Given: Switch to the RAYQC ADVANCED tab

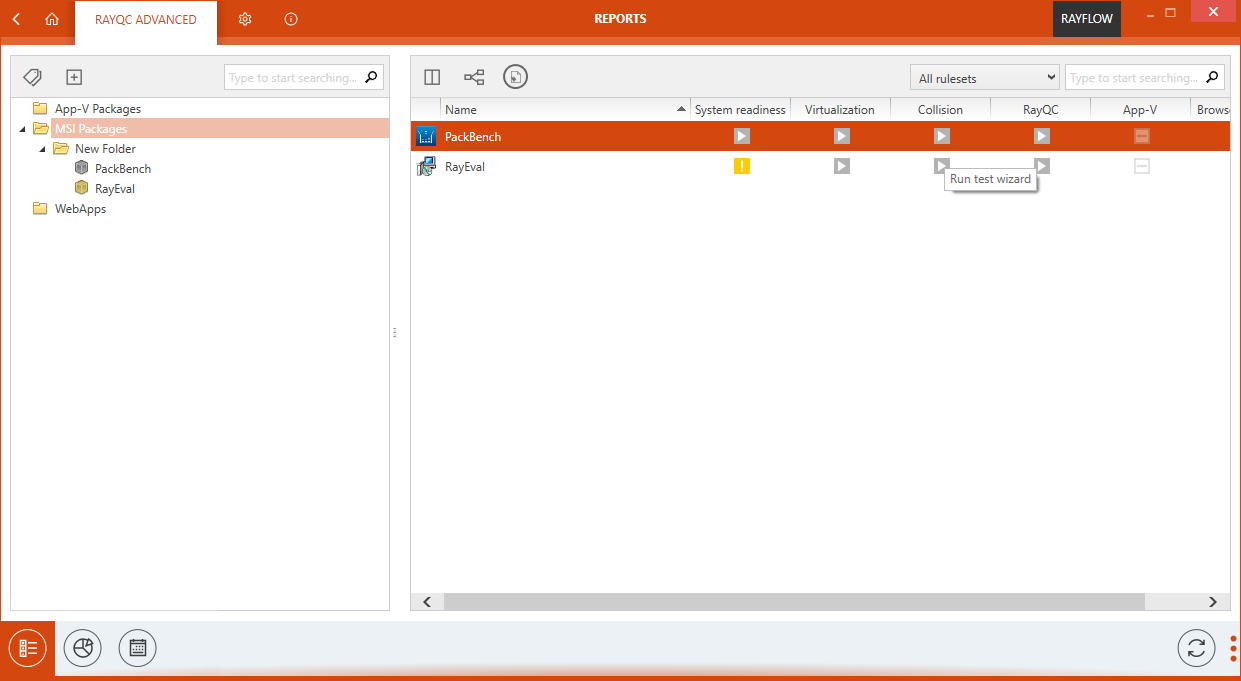Looking at the screenshot, I should (145, 19).
